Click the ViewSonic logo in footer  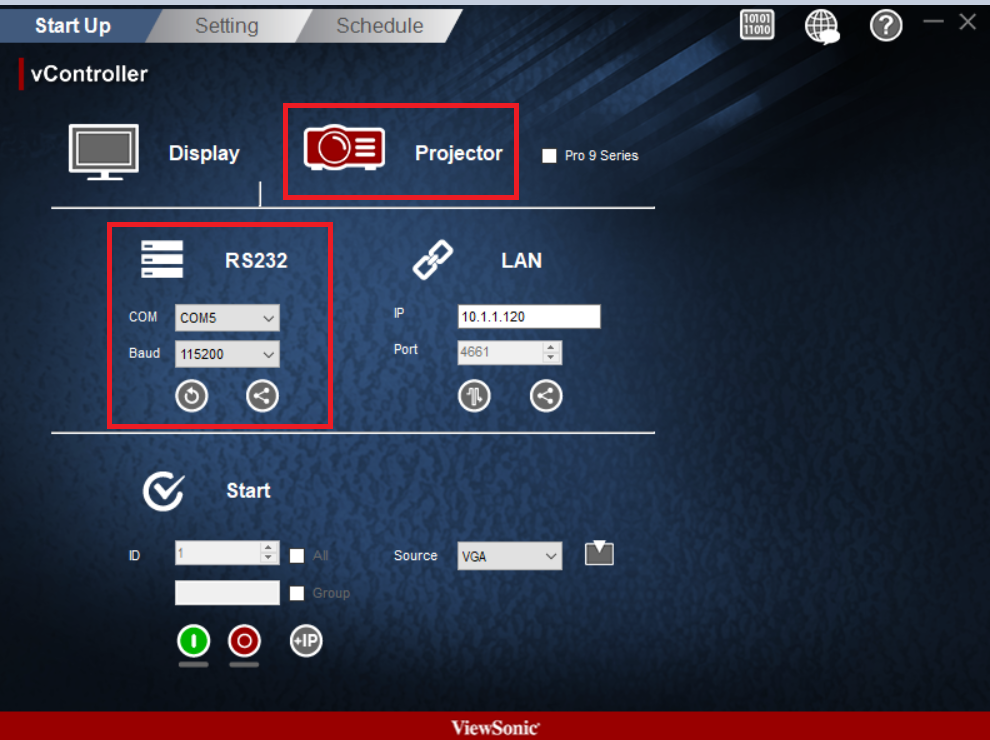point(496,727)
